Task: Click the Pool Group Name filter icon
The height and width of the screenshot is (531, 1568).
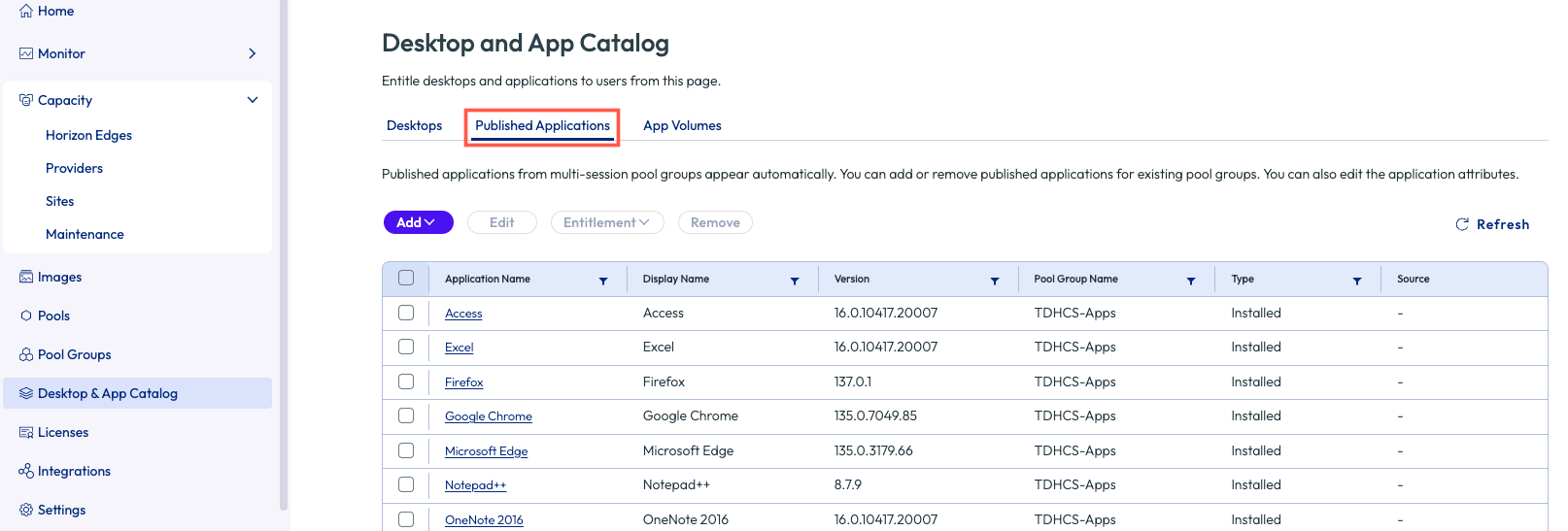Action: [1191, 281]
